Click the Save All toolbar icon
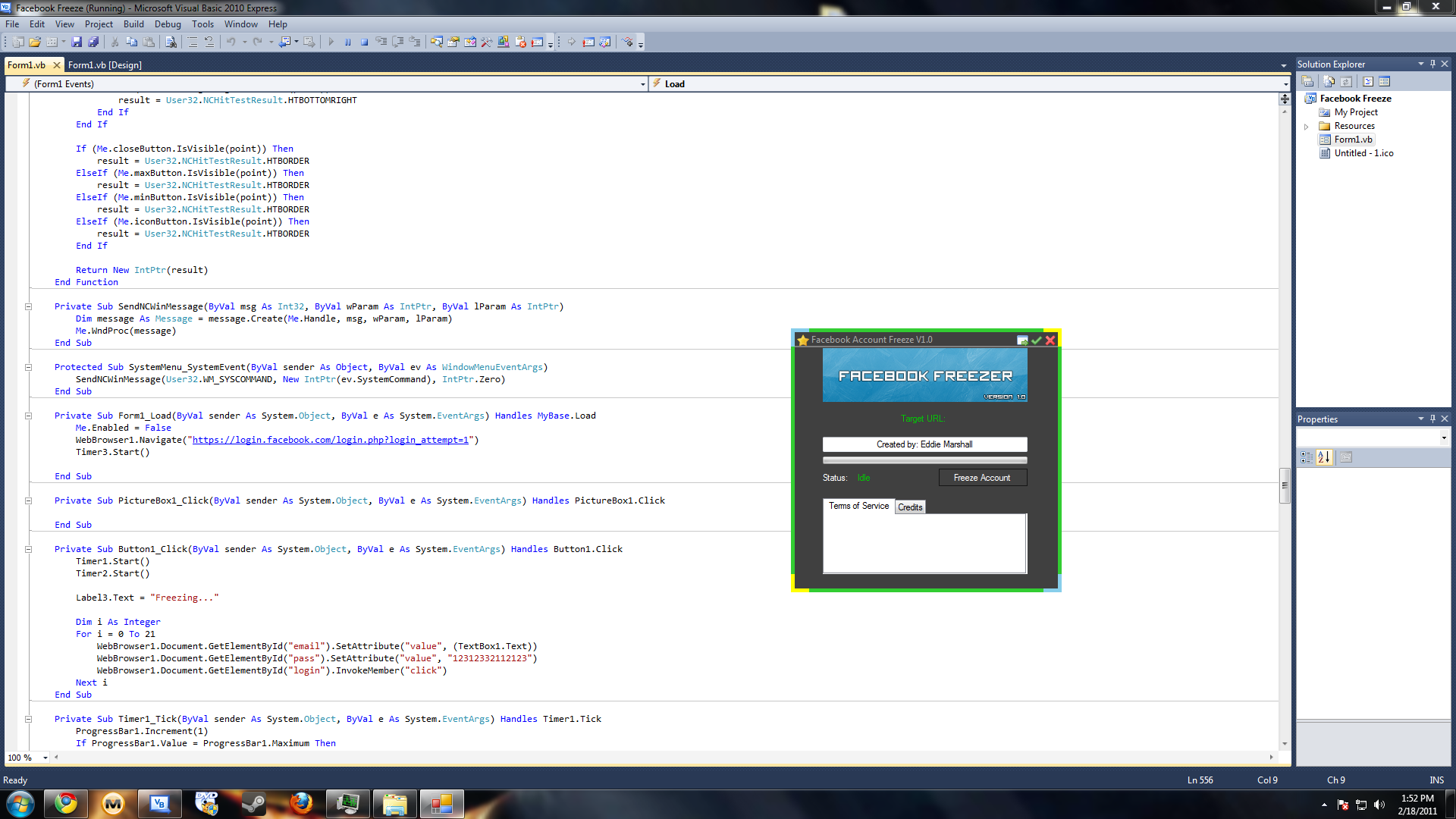Viewport: 1456px width, 819px height. 93,42
